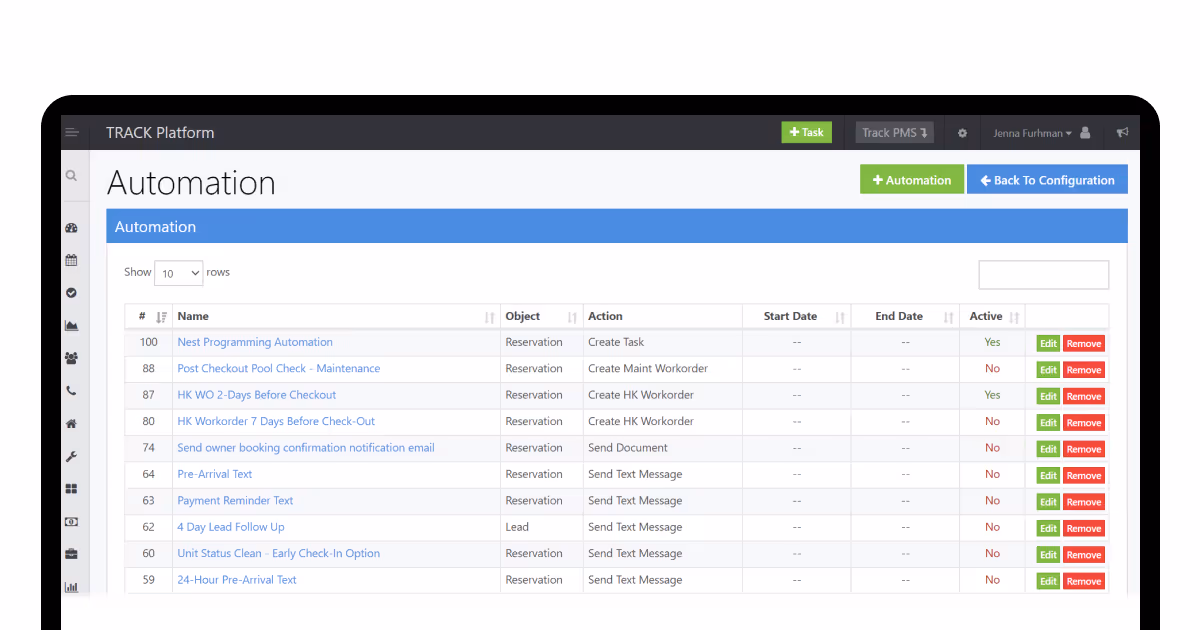Open the home icon in the sidebar
Image resolution: width=1200 pixels, height=630 pixels.
(x=71, y=423)
